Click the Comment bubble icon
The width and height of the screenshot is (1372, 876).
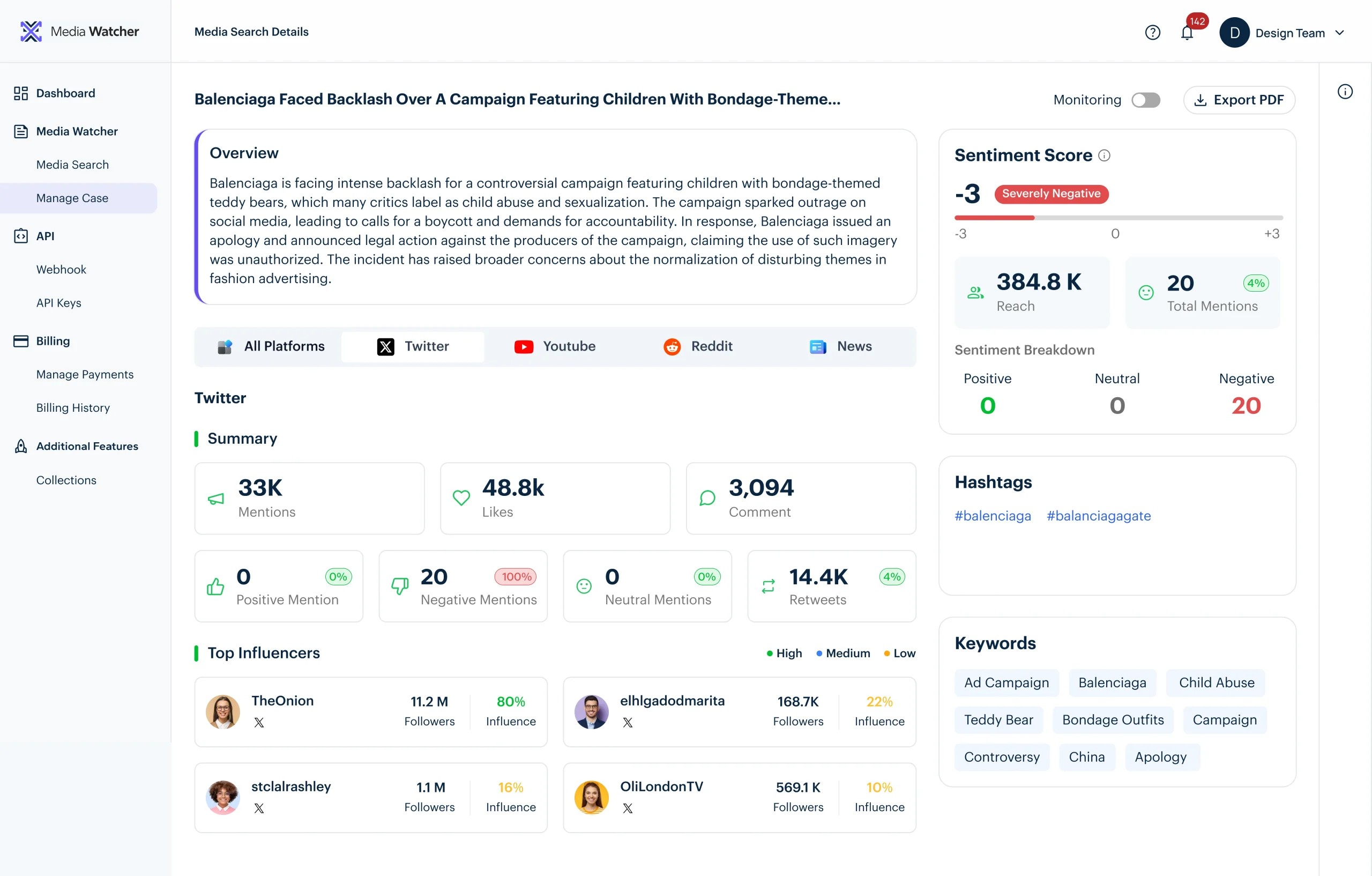click(707, 498)
